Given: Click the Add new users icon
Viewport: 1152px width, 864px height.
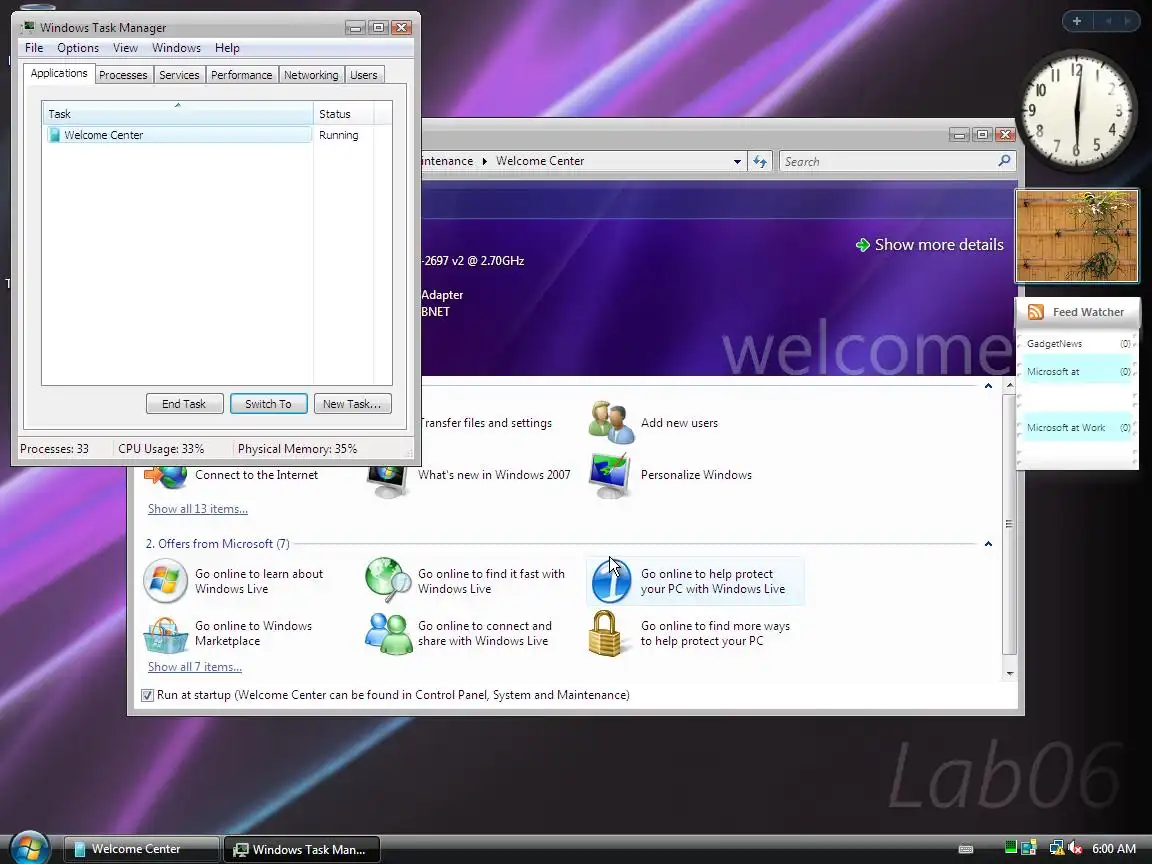Looking at the screenshot, I should coord(611,422).
